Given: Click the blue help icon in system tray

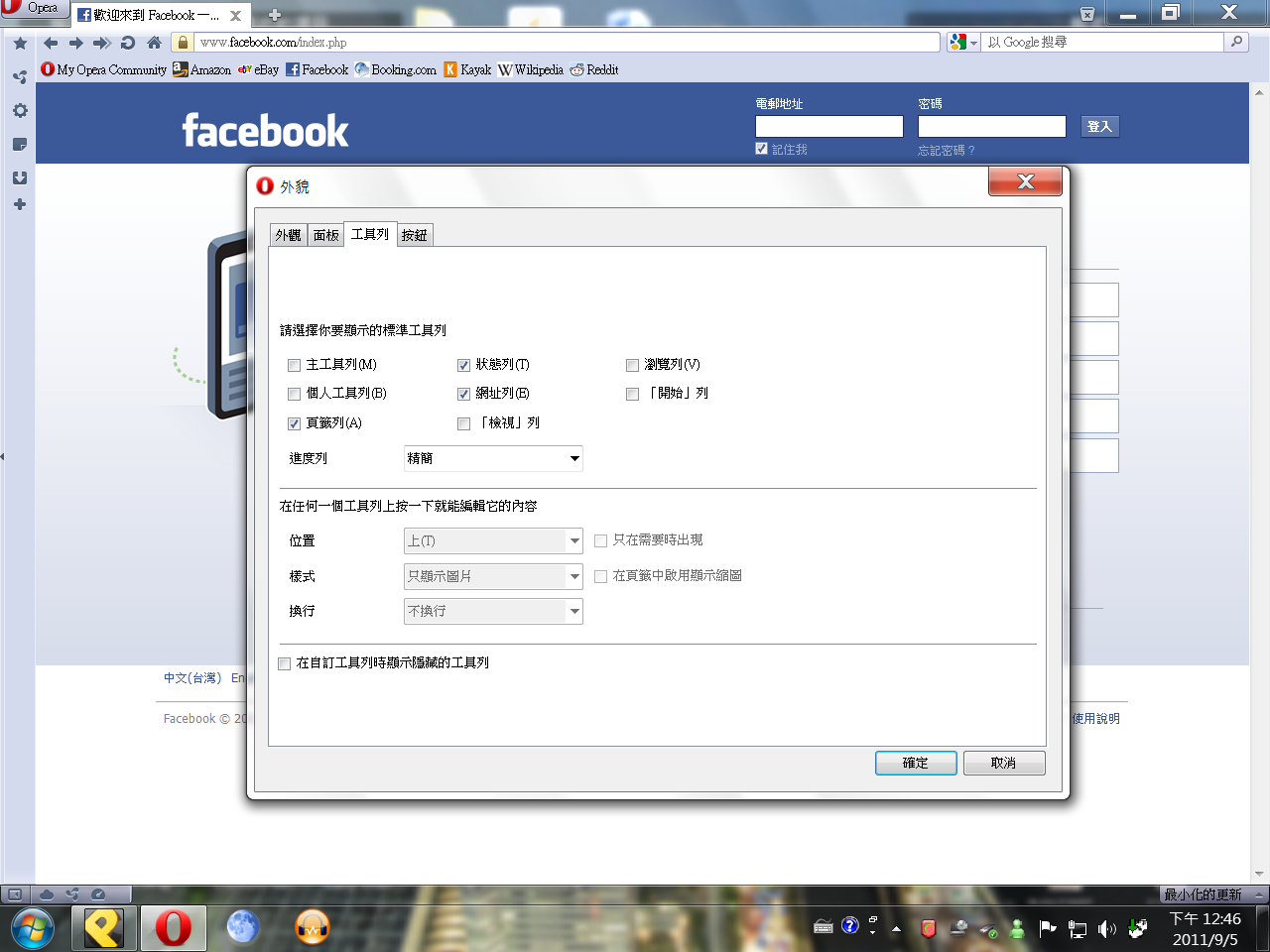Looking at the screenshot, I should pyautogui.click(x=850, y=925).
